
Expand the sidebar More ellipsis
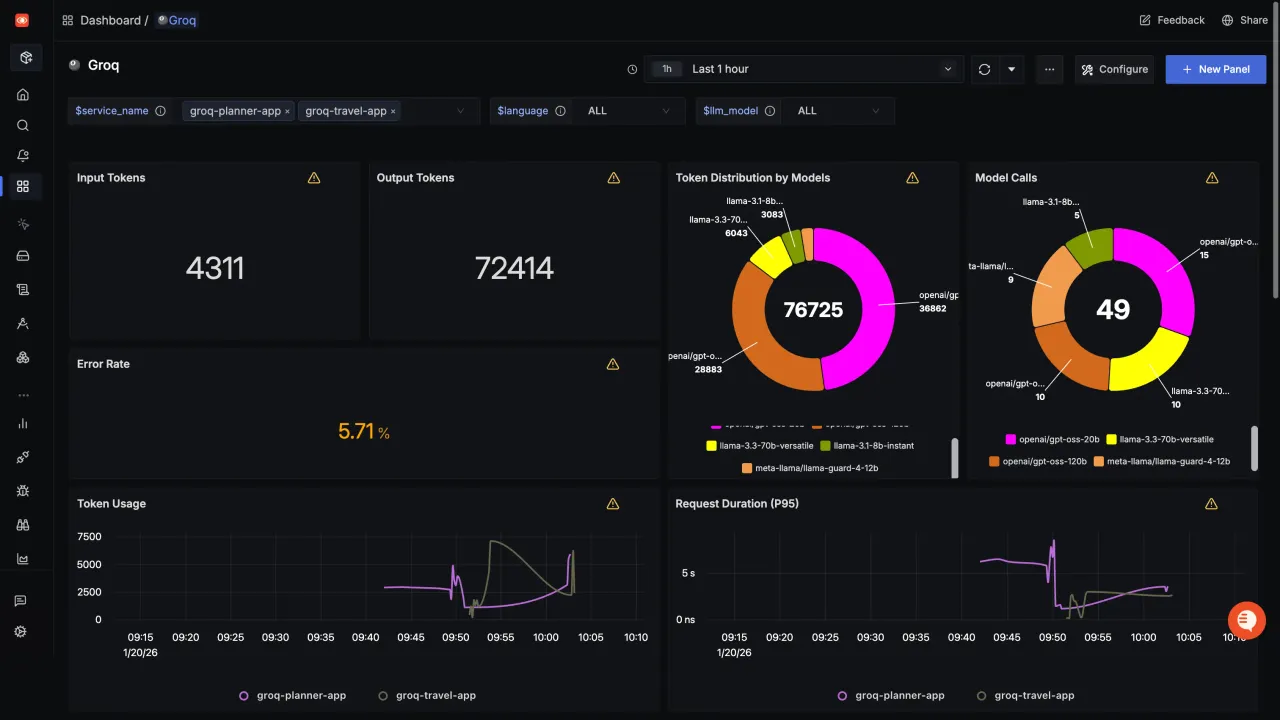tap(23, 395)
